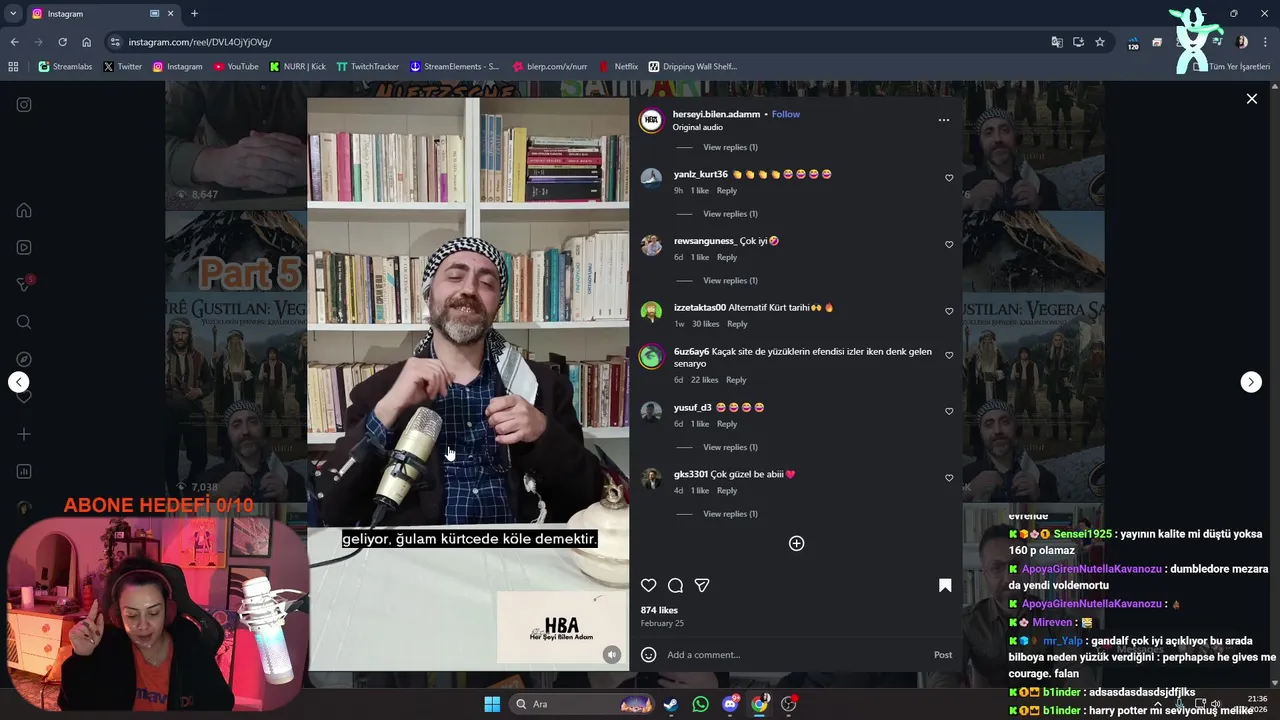Like 6uz6ay6's comment
The height and width of the screenshot is (720, 1280).
949,355
